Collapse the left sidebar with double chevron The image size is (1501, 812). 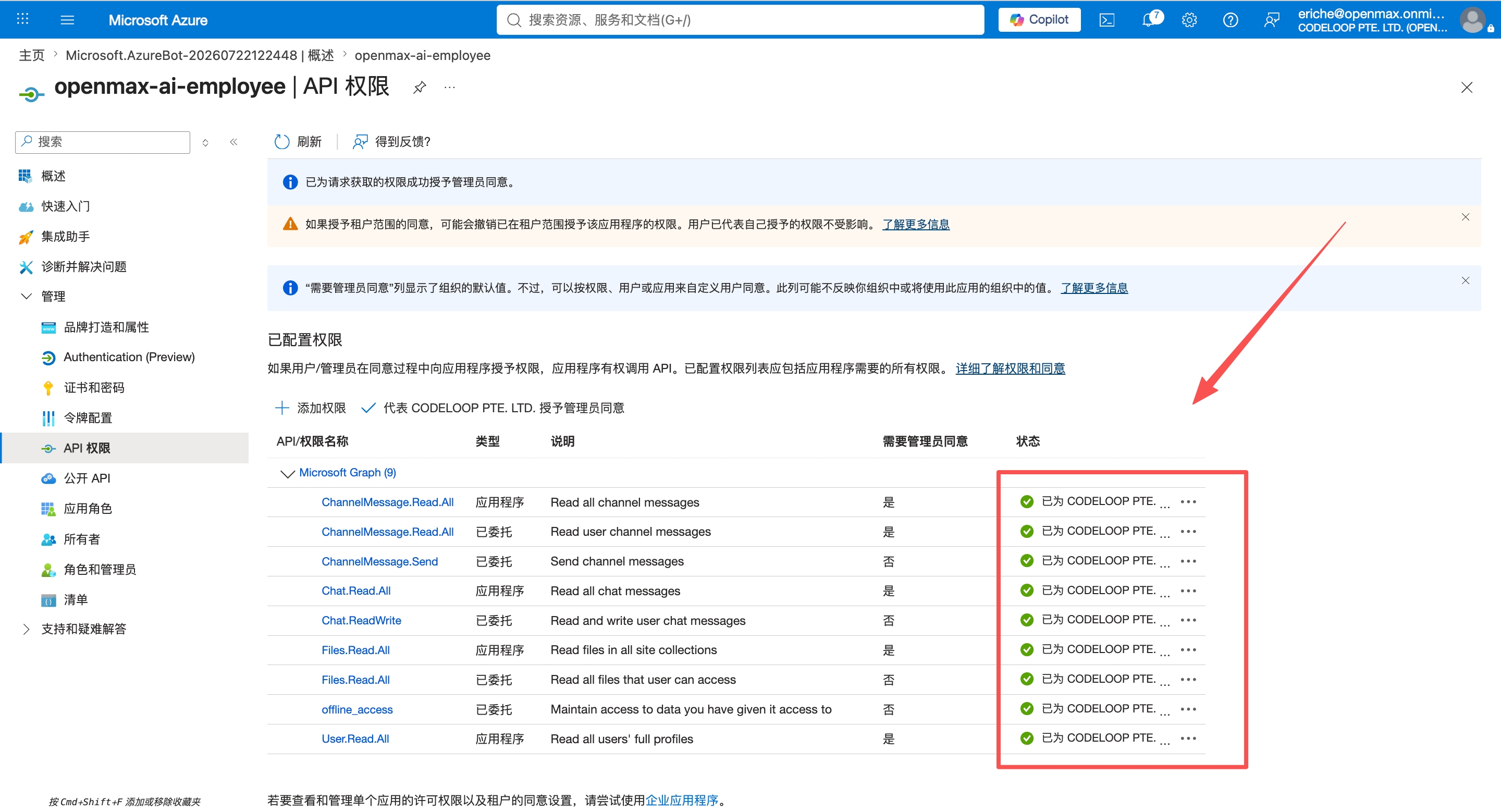click(233, 142)
